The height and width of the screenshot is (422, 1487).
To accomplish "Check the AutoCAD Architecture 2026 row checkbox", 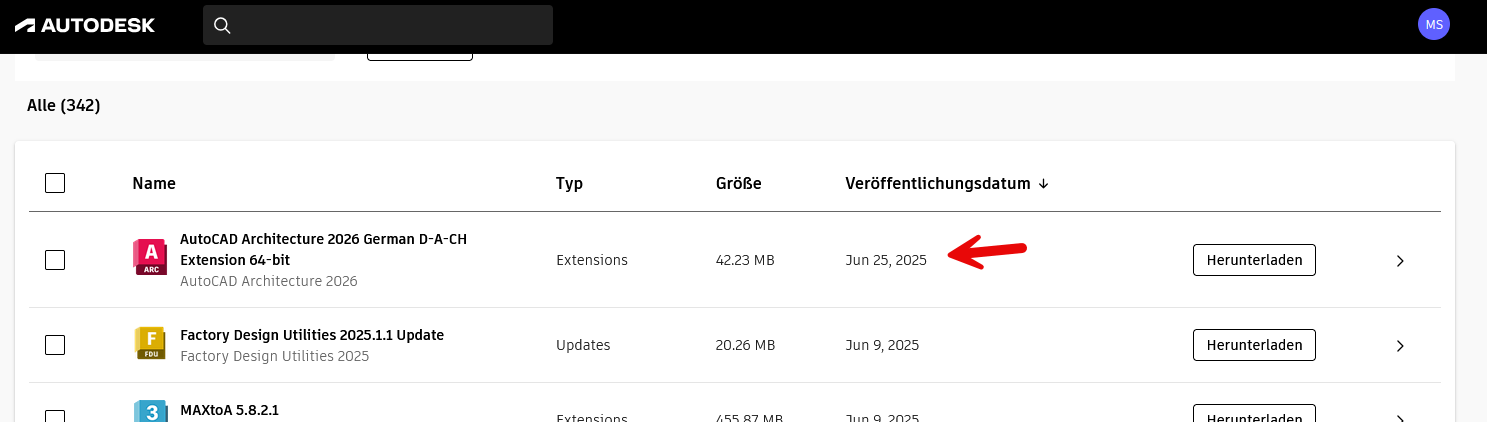I will point(55,260).
